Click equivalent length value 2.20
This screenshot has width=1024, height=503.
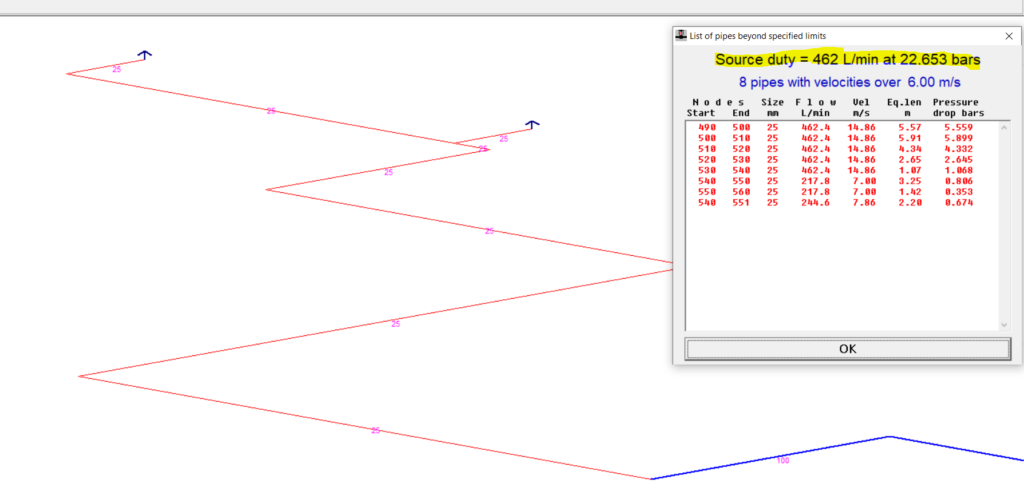coord(910,203)
